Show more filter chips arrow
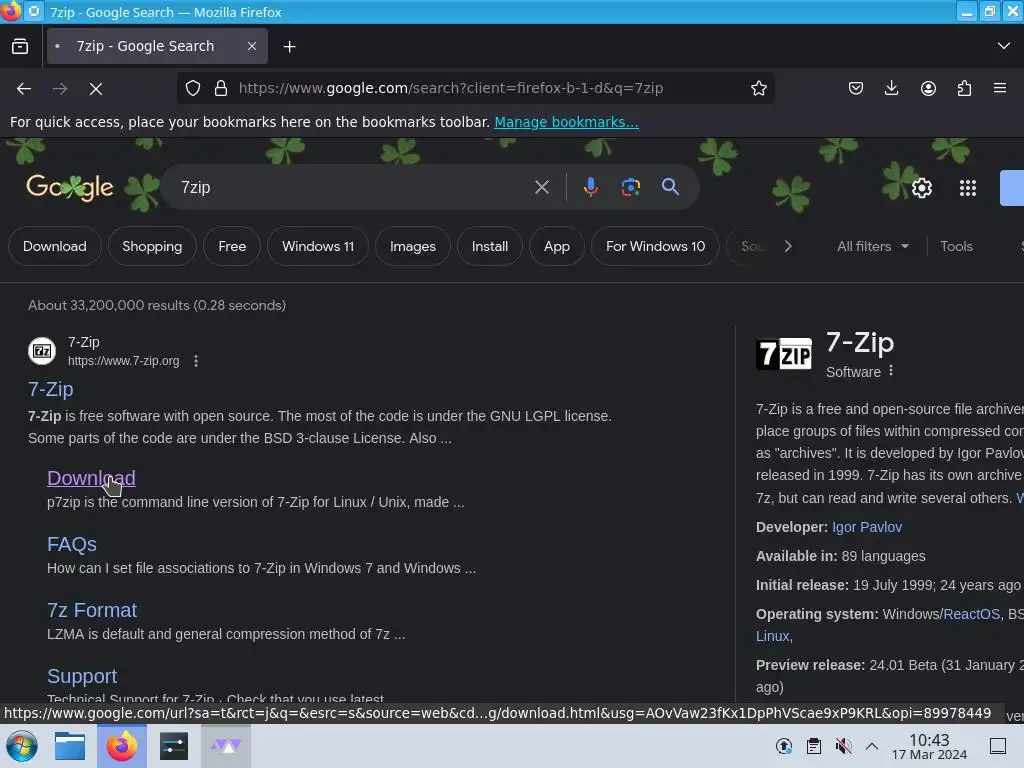1024x768 pixels. [788, 246]
